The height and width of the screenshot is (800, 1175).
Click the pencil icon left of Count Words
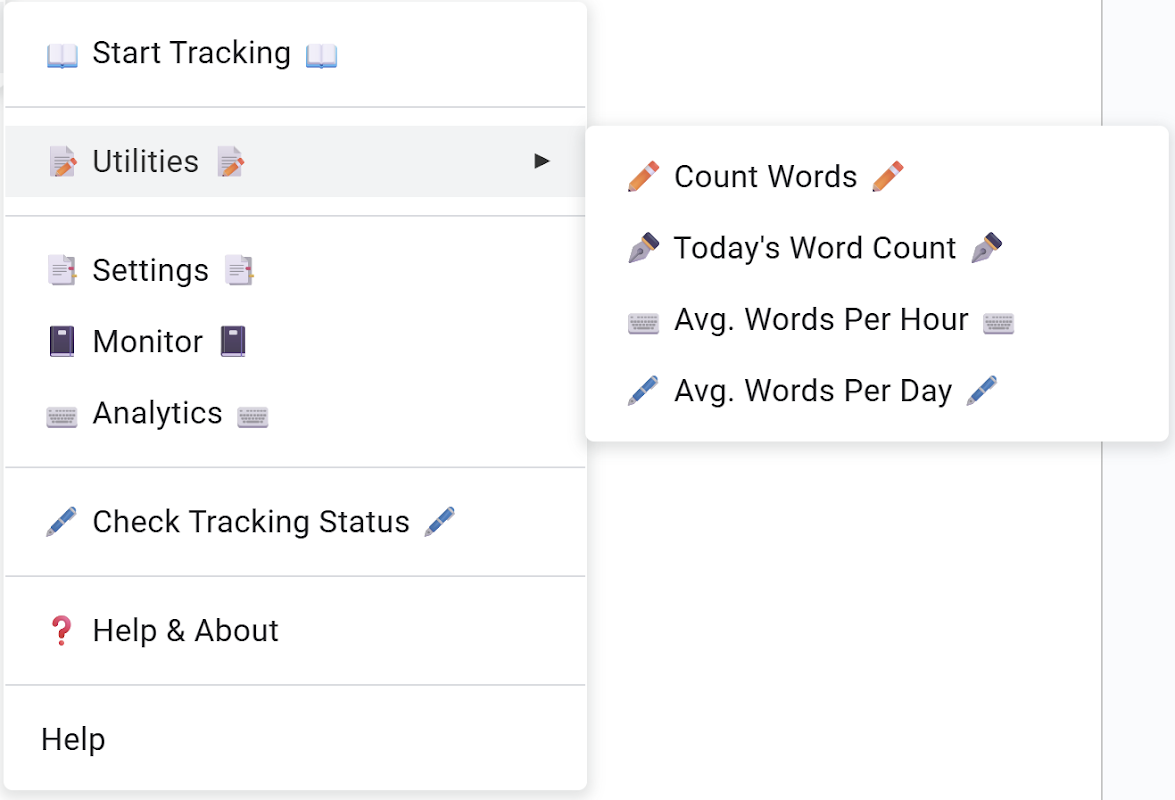click(643, 177)
